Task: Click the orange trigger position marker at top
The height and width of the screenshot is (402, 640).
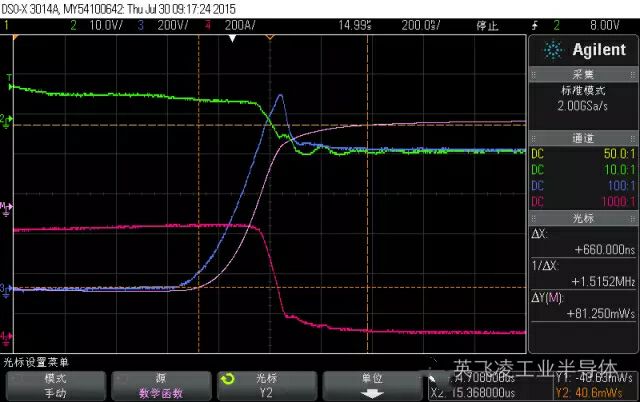Action: [270, 39]
